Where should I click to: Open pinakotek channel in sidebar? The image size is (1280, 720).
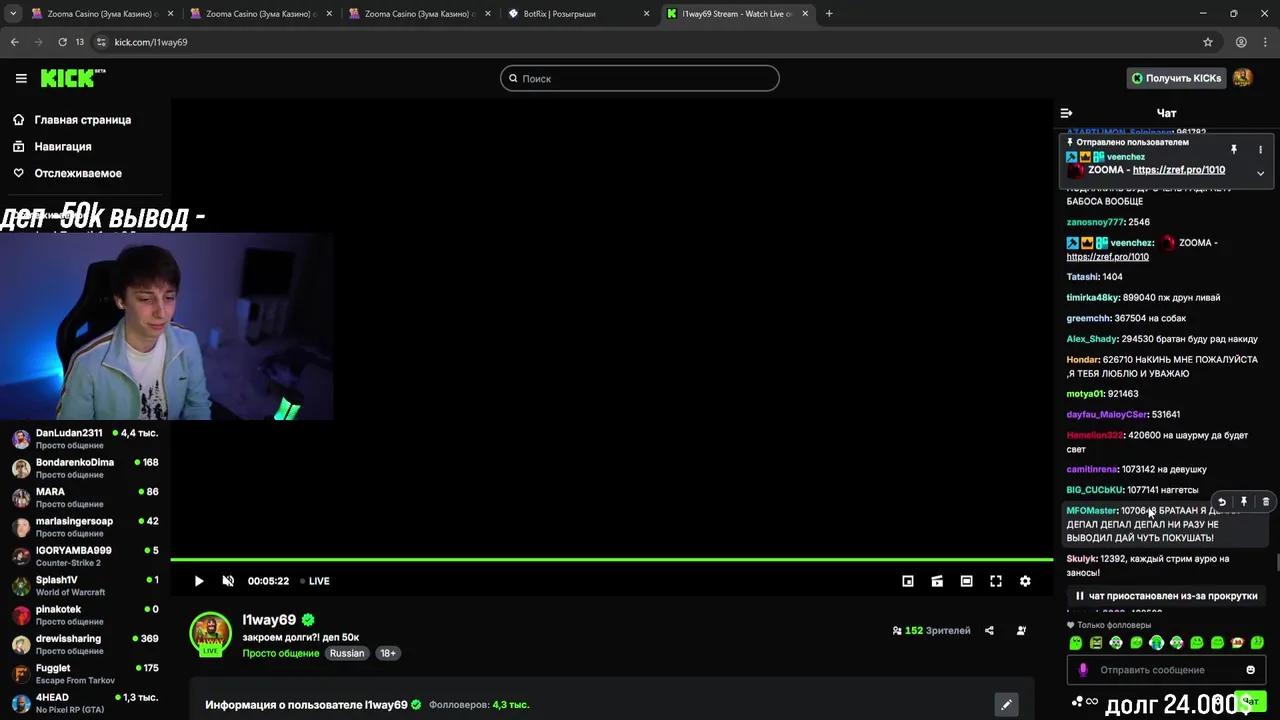click(85, 615)
